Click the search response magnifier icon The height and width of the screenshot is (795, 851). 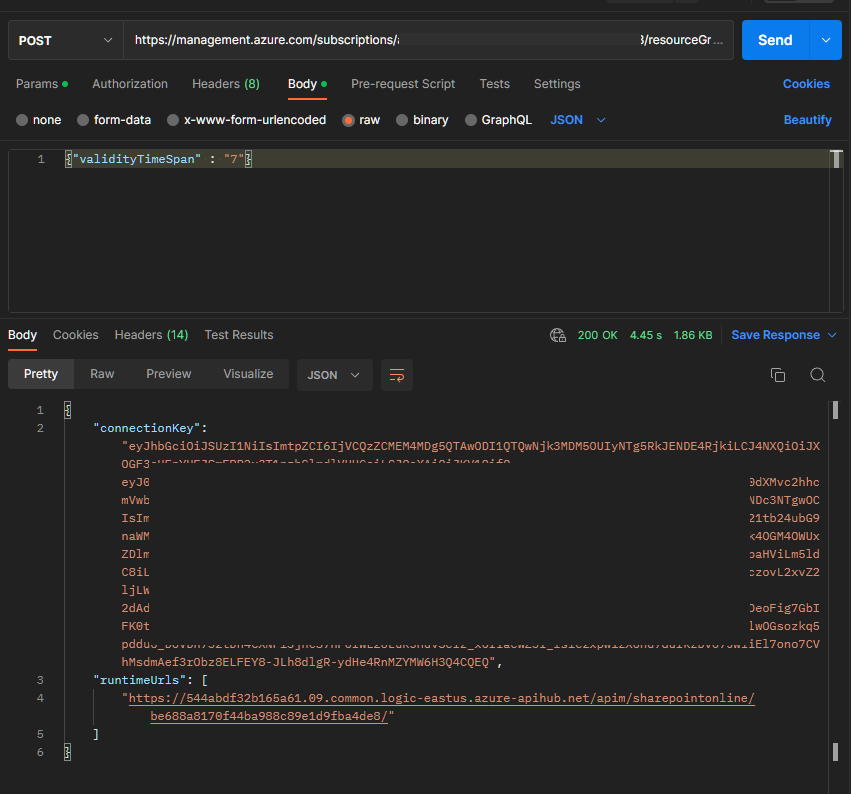coord(817,375)
